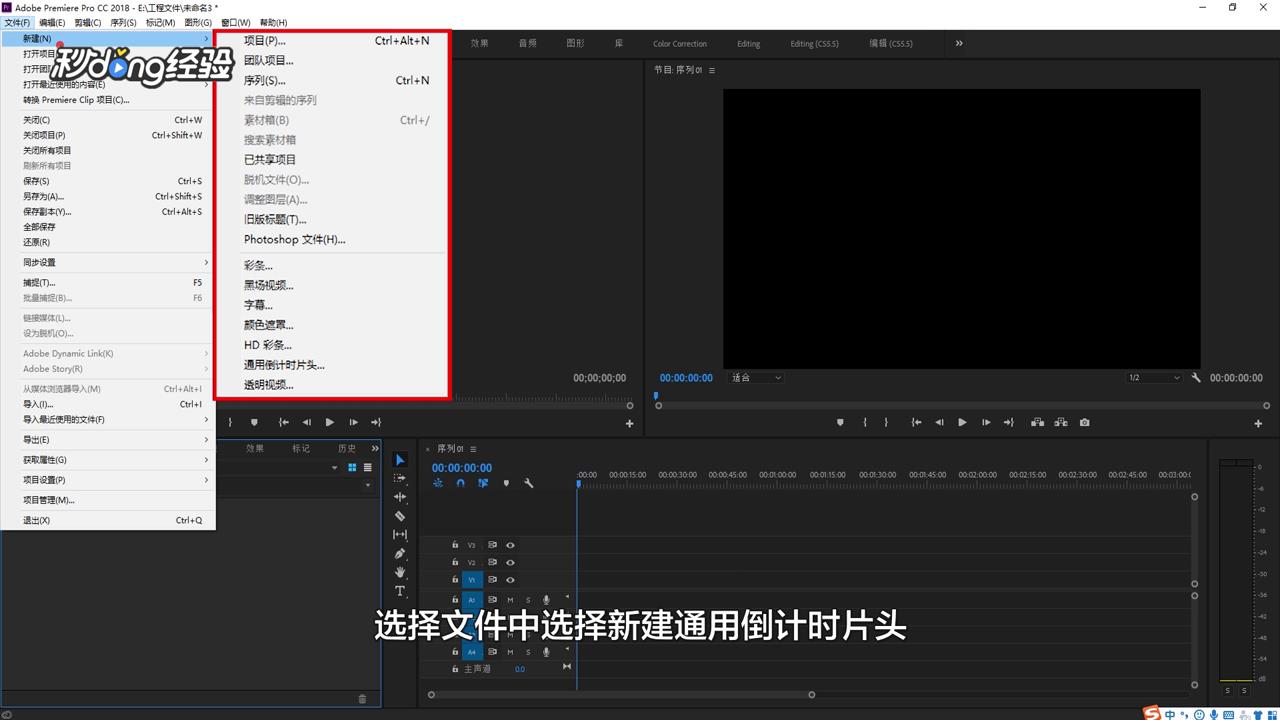Click the Sogou input method icon in tray

(x=1153, y=713)
